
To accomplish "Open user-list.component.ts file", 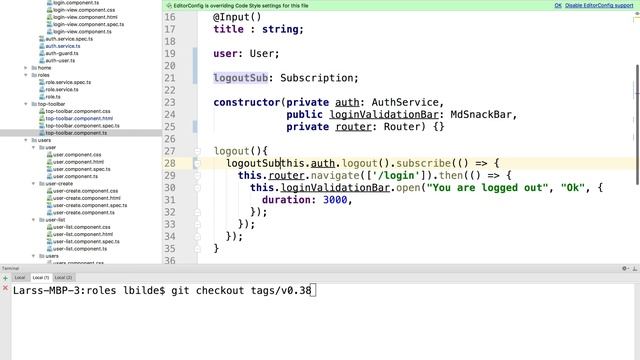I will point(77,249).
